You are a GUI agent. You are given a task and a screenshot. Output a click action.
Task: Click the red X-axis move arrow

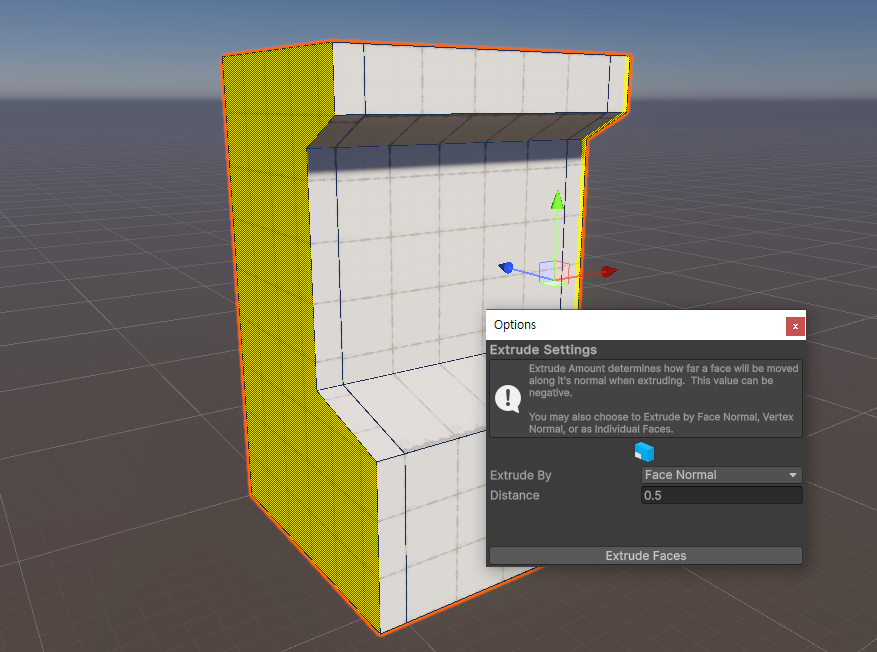click(x=607, y=271)
